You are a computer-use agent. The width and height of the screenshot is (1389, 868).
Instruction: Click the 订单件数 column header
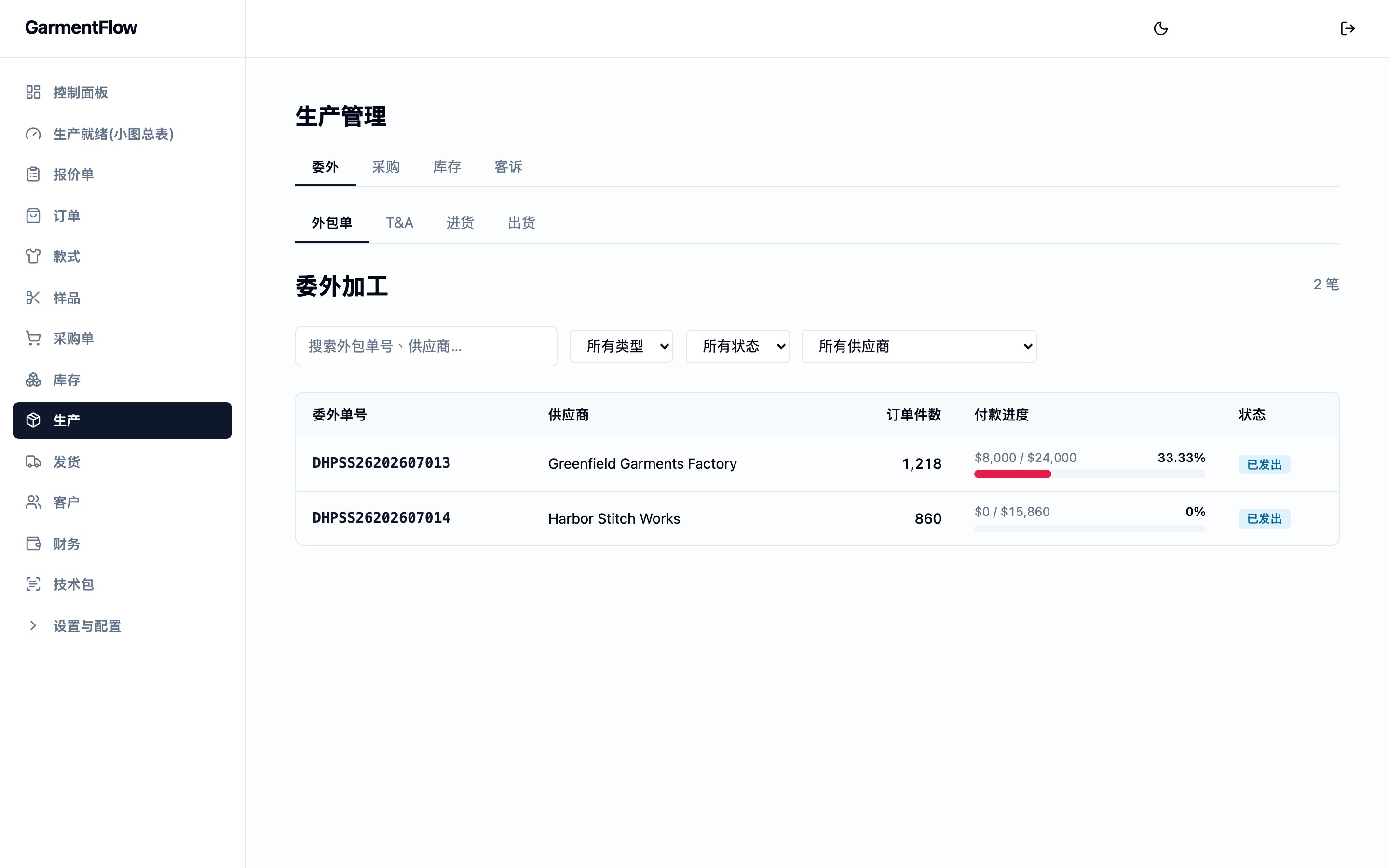tap(914, 415)
